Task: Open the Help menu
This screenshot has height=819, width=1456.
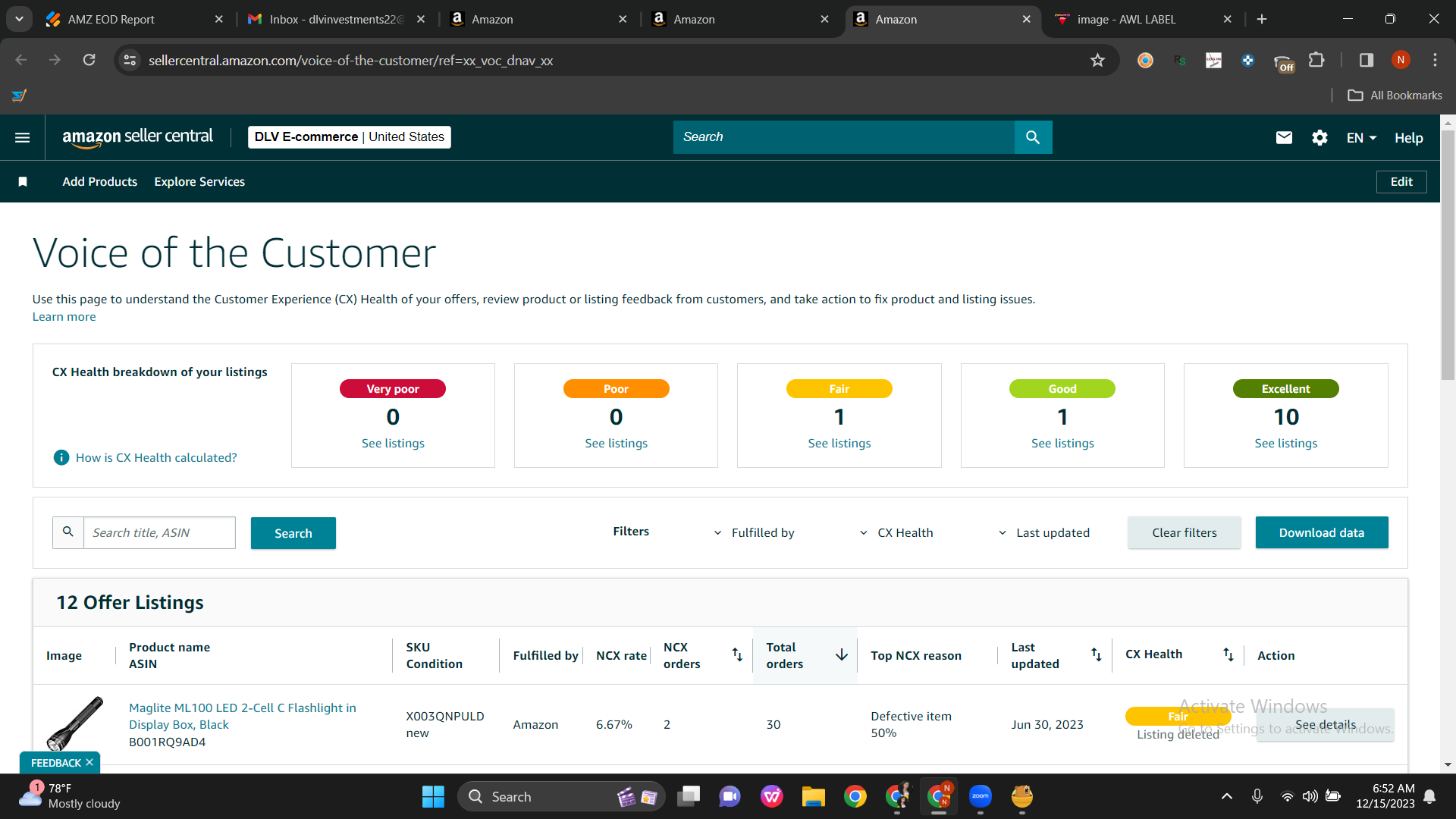Action: [1408, 138]
